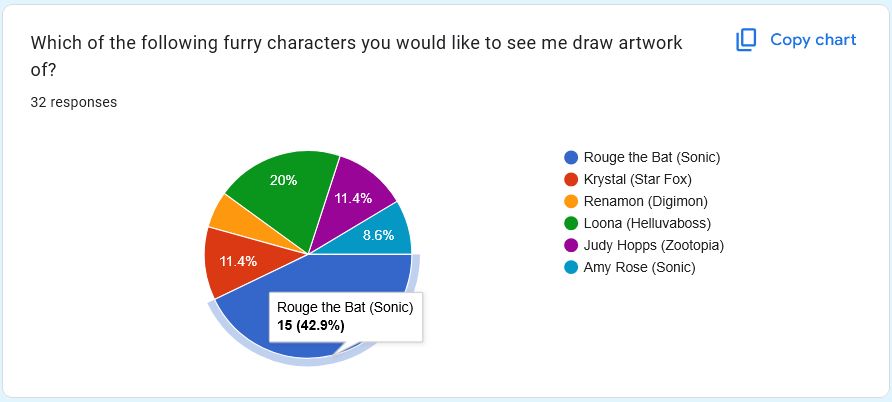This screenshot has width=892, height=402.
Task: Select the blue Rouge the Bat legend dot
Action: tap(571, 158)
